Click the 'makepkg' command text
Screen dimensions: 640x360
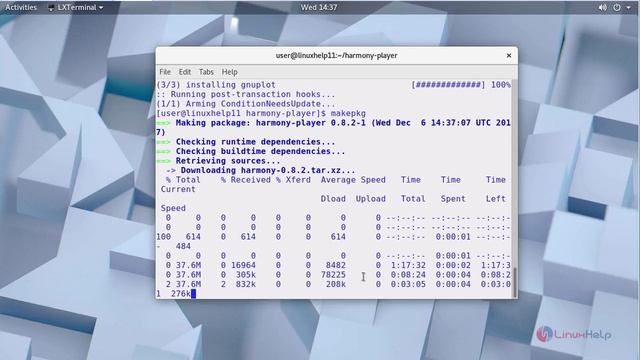pos(348,113)
